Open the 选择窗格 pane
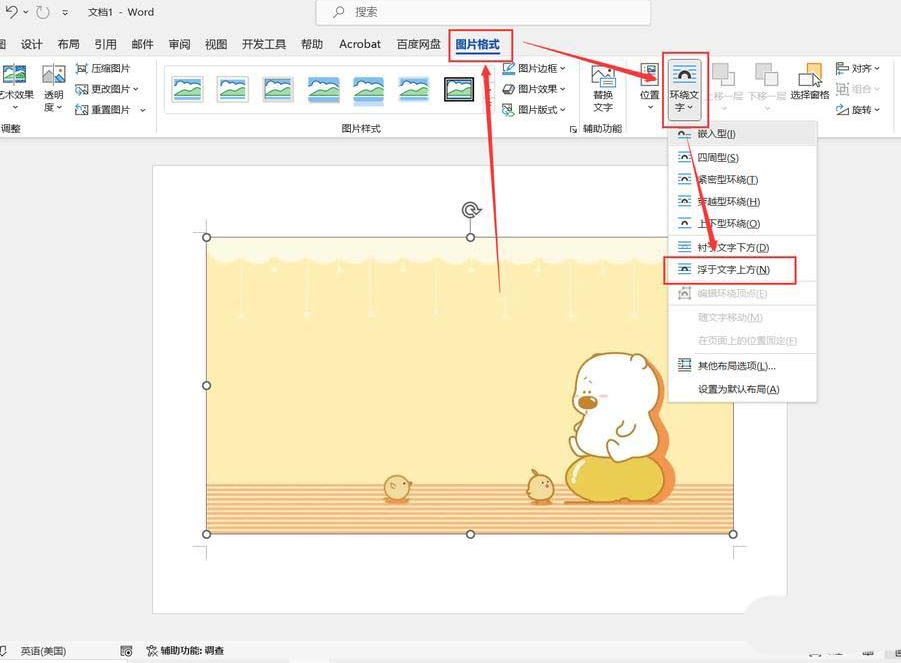This screenshot has width=901, height=663. point(810,83)
